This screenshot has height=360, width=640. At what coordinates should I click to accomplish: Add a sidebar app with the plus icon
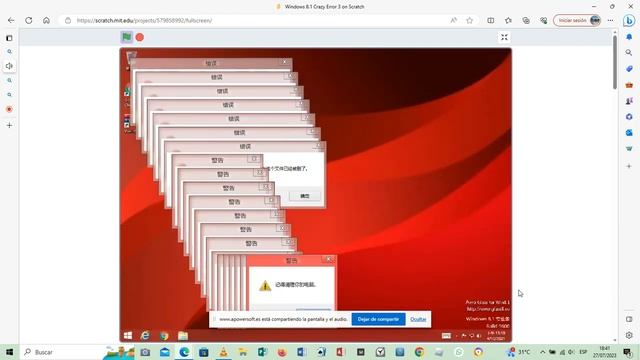[x=629, y=166]
